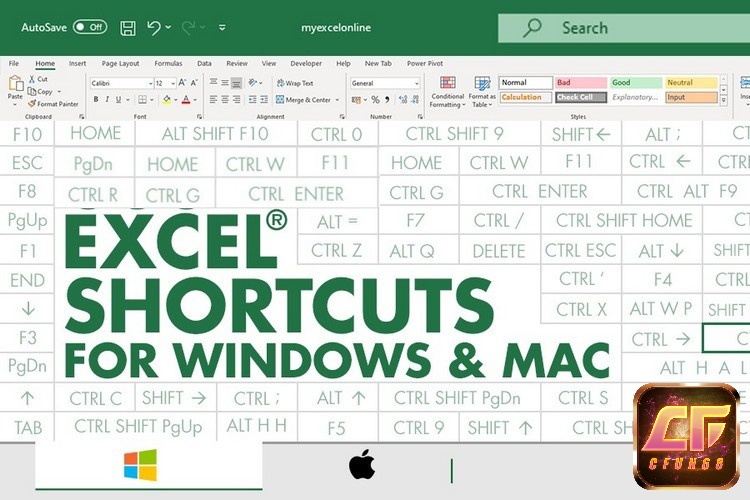Click the Decrease Font Size icon

tap(194, 83)
